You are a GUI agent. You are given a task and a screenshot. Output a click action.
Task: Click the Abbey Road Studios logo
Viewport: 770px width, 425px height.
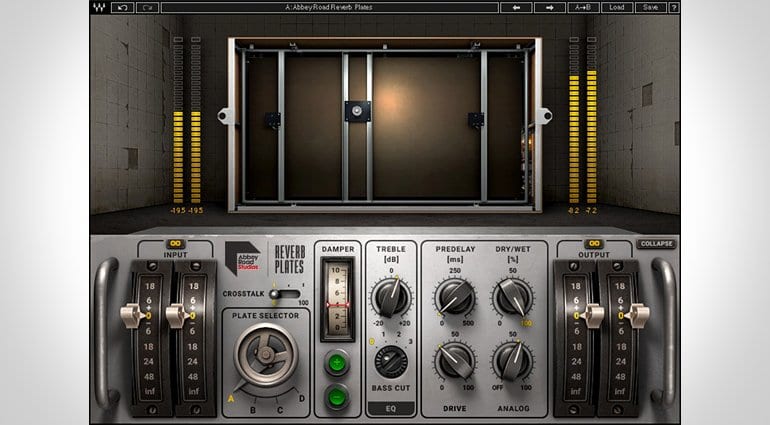[x=243, y=257]
